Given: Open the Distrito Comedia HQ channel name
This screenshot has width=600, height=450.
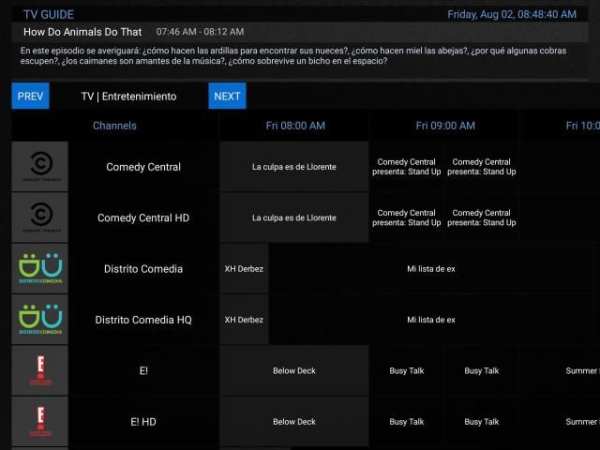Looking at the screenshot, I should tap(143, 320).
